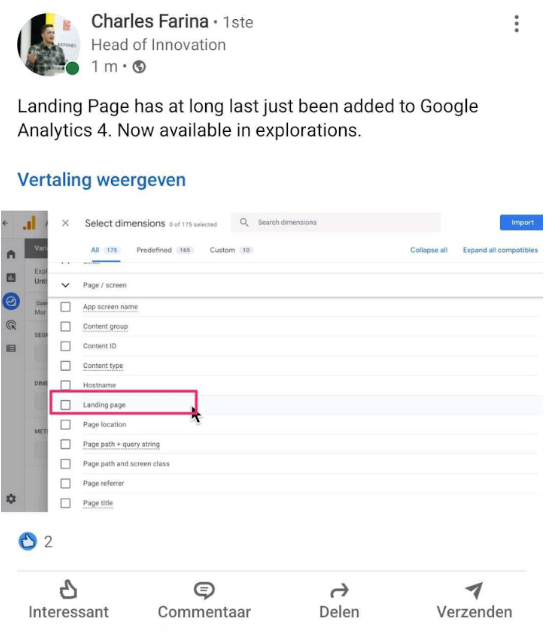The height and width of the screenshot is (640, 560).
Task: Collapse the Page / screen section chevron
Action: coord(65,285)
